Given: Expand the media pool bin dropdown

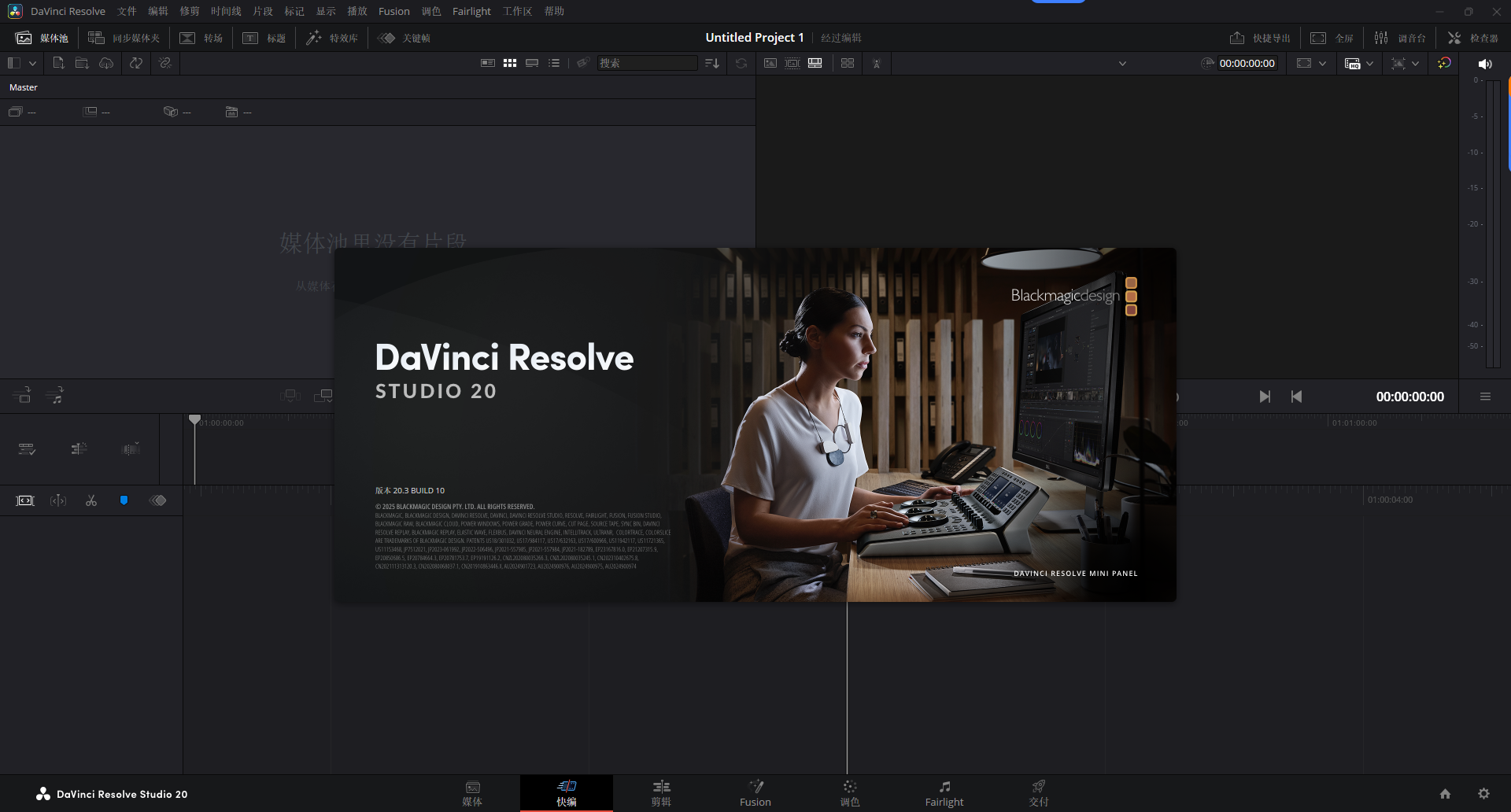Looking at the screenshot, I should pos(32,63).
